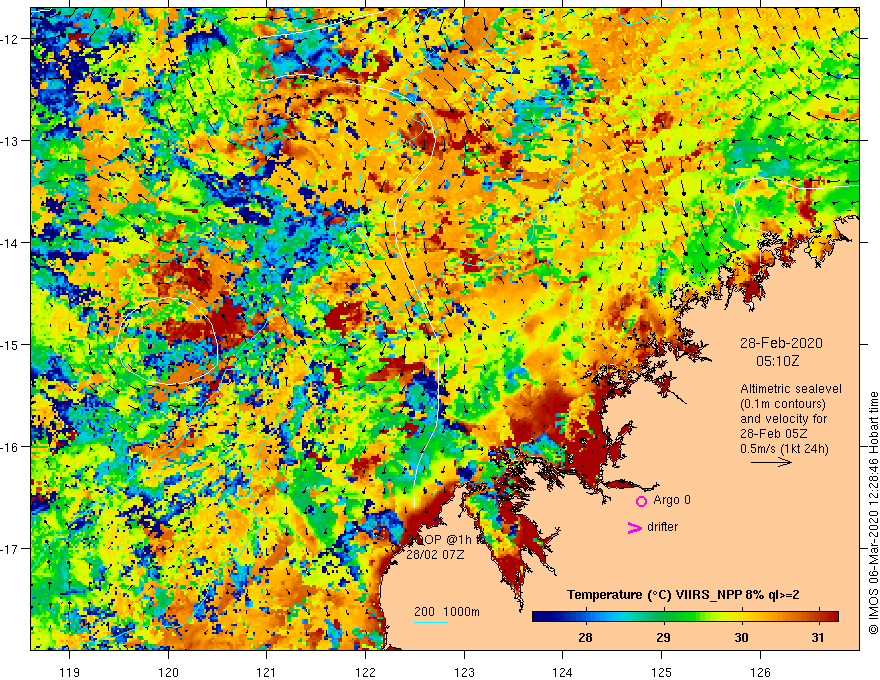Click the longitude axis label 122

pyautogui.click(x=365, y=672)
